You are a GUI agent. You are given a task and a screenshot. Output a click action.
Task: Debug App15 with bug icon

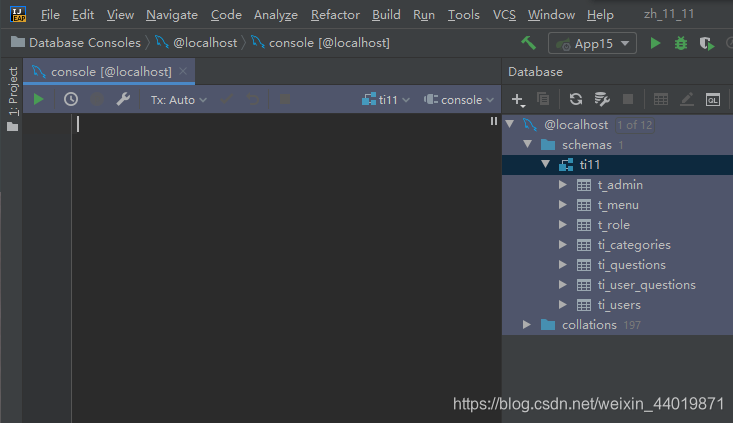click(681, 43)
